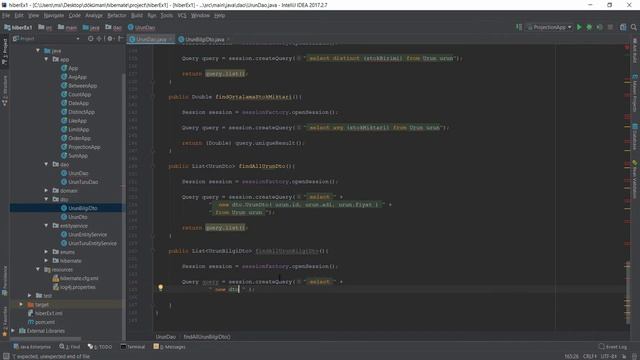The image size is (640, 360).
Task: Click scroll from source target icon
Action: point(90,39)
